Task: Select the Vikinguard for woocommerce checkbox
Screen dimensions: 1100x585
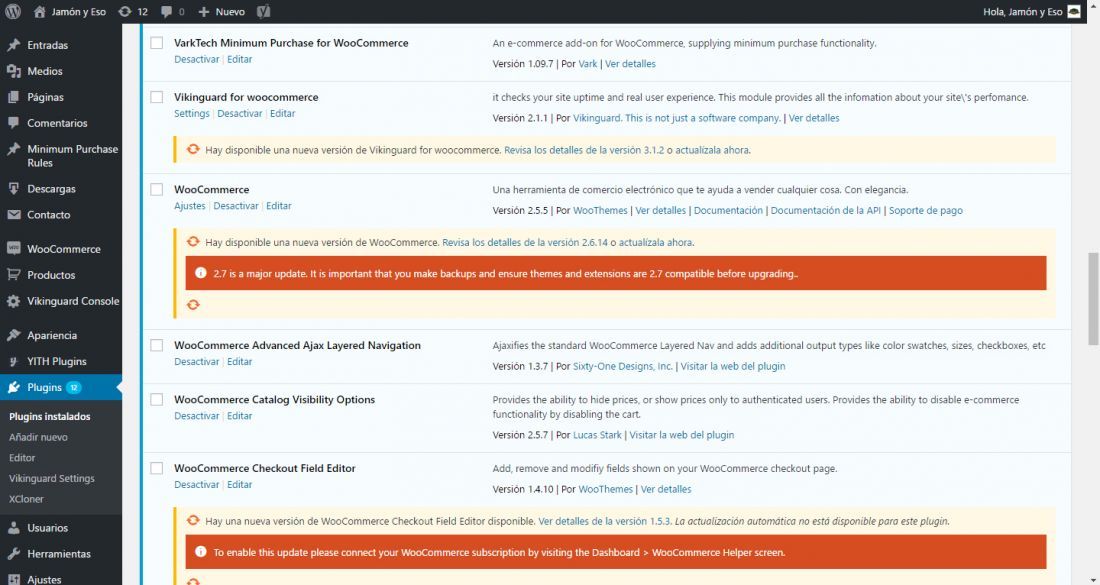Action: pos(157,97)
